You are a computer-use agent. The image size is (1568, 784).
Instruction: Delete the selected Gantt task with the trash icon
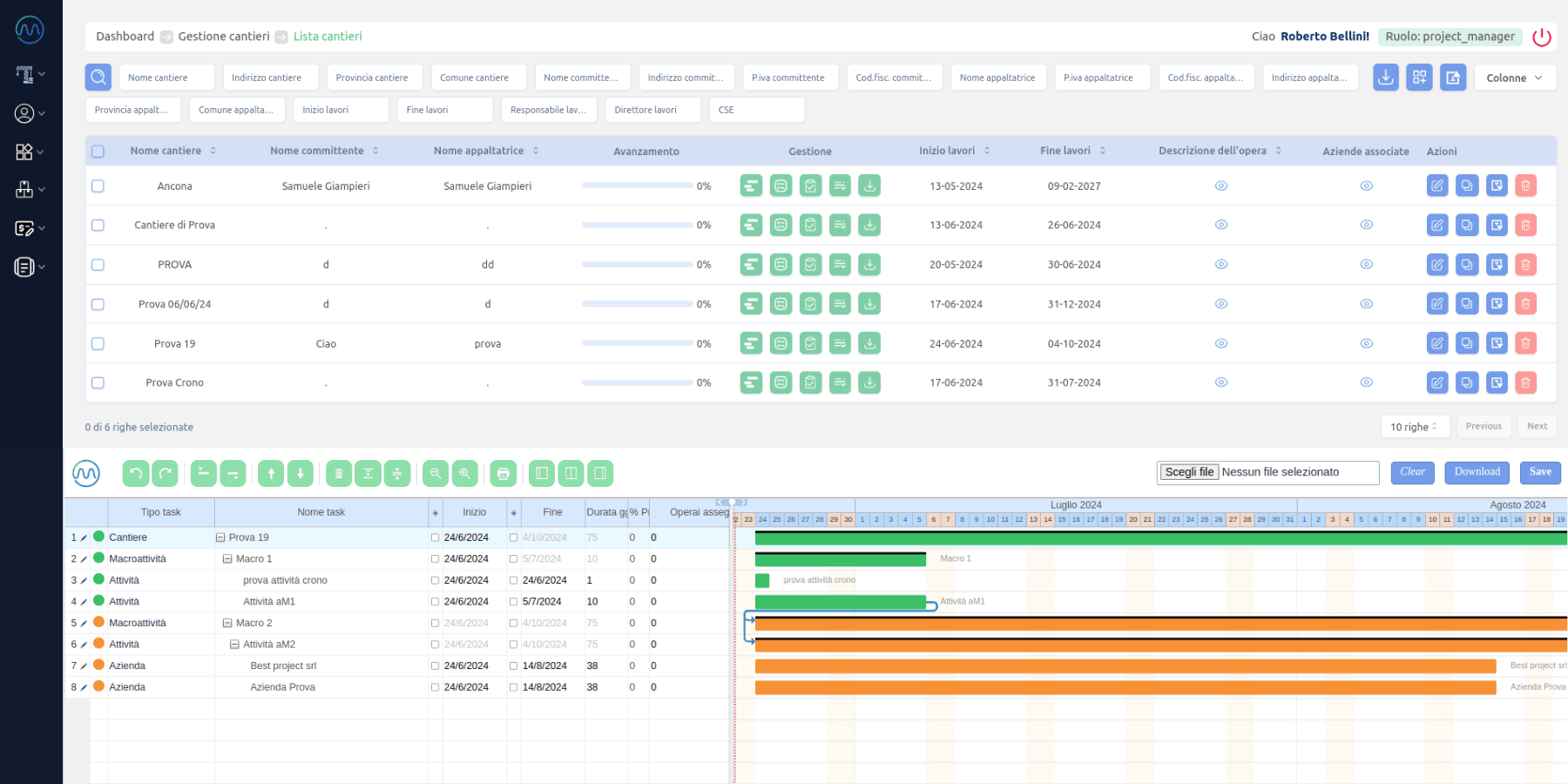tap(339, 473)
